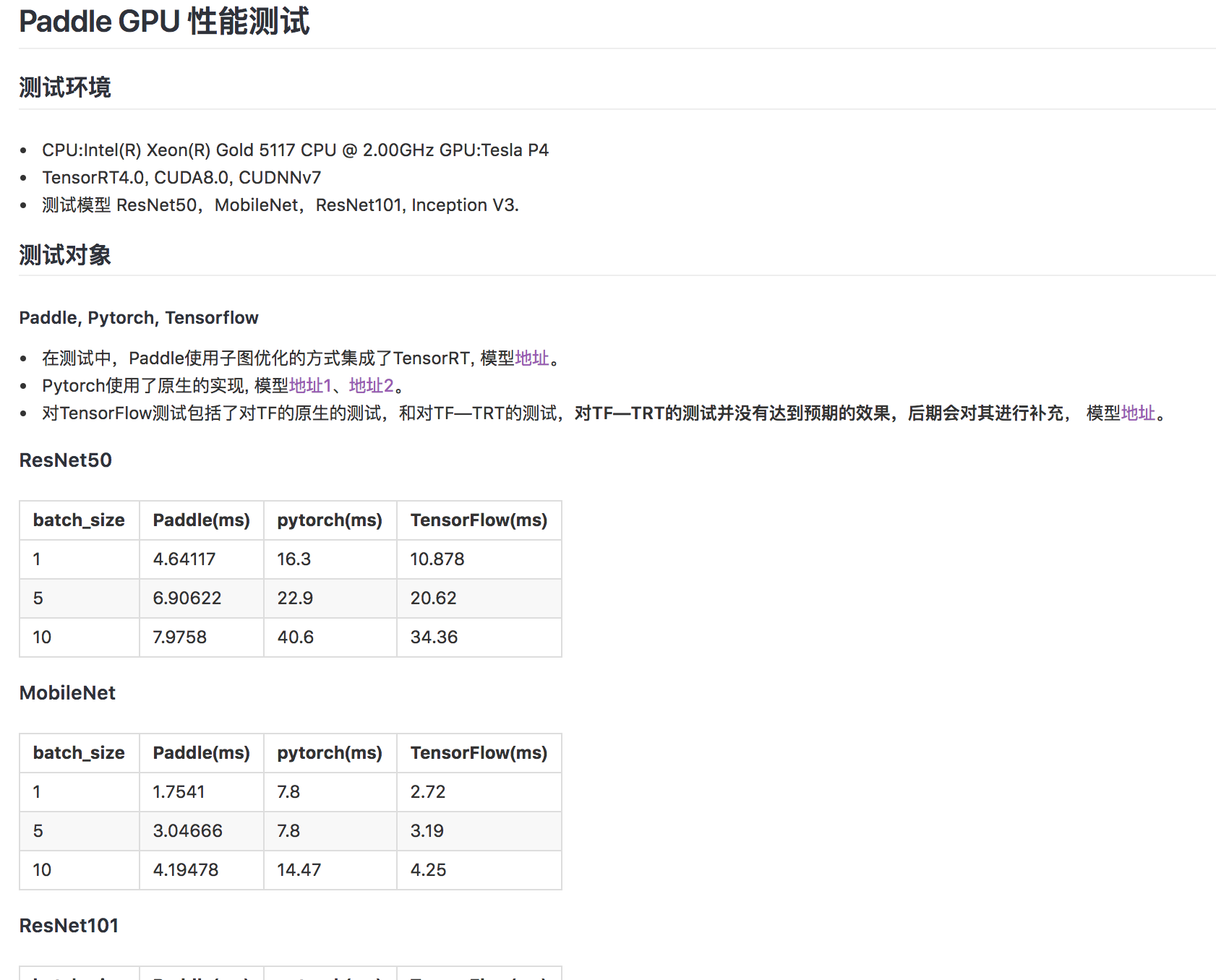Click the MobileNet table TensorFlow(ms) header
This screenshot has width=1216, height=980.
[x=479, y=753]
